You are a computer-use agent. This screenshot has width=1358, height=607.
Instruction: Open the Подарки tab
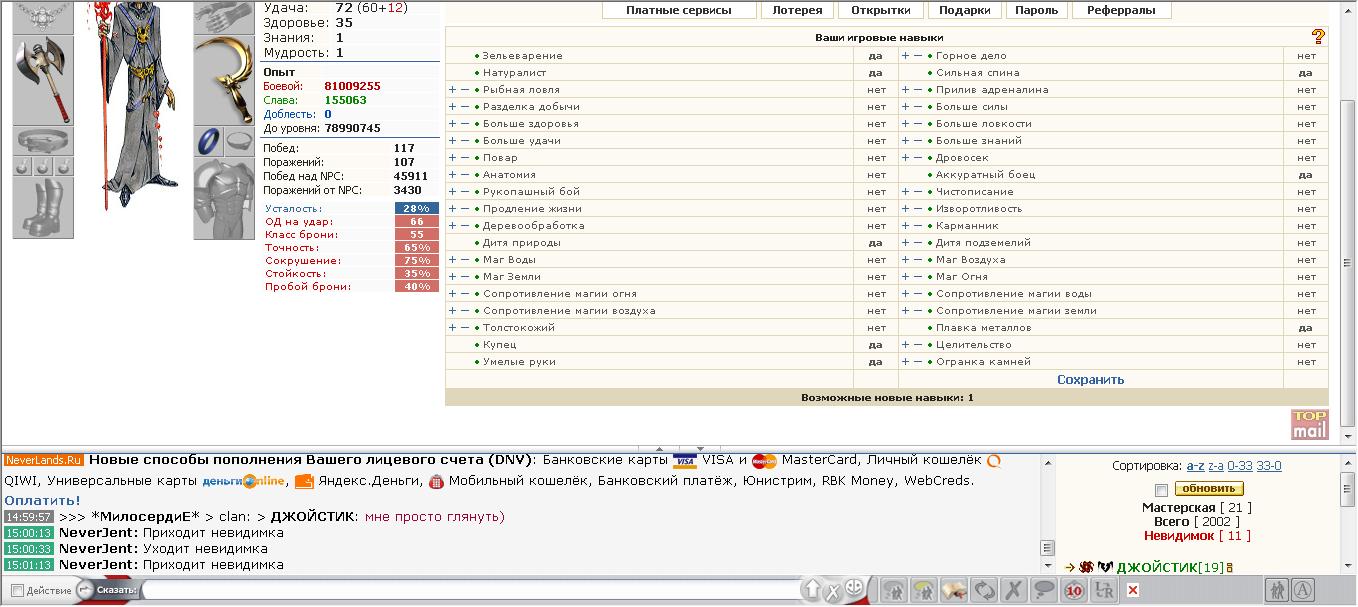[x=965, y=10]
